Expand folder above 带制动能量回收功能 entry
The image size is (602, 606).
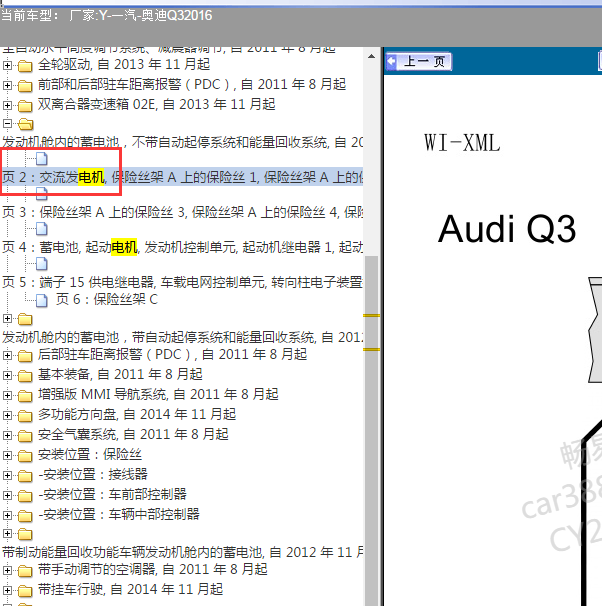(7, 534)
